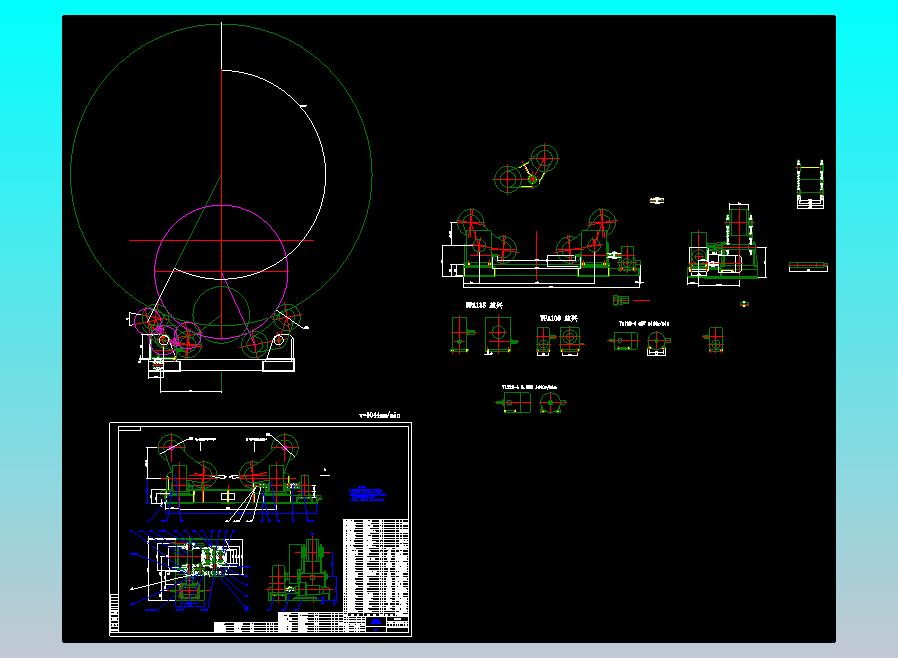Click the WPA100 reducer label
Screen dimensions: 898x658
point(559,317)
